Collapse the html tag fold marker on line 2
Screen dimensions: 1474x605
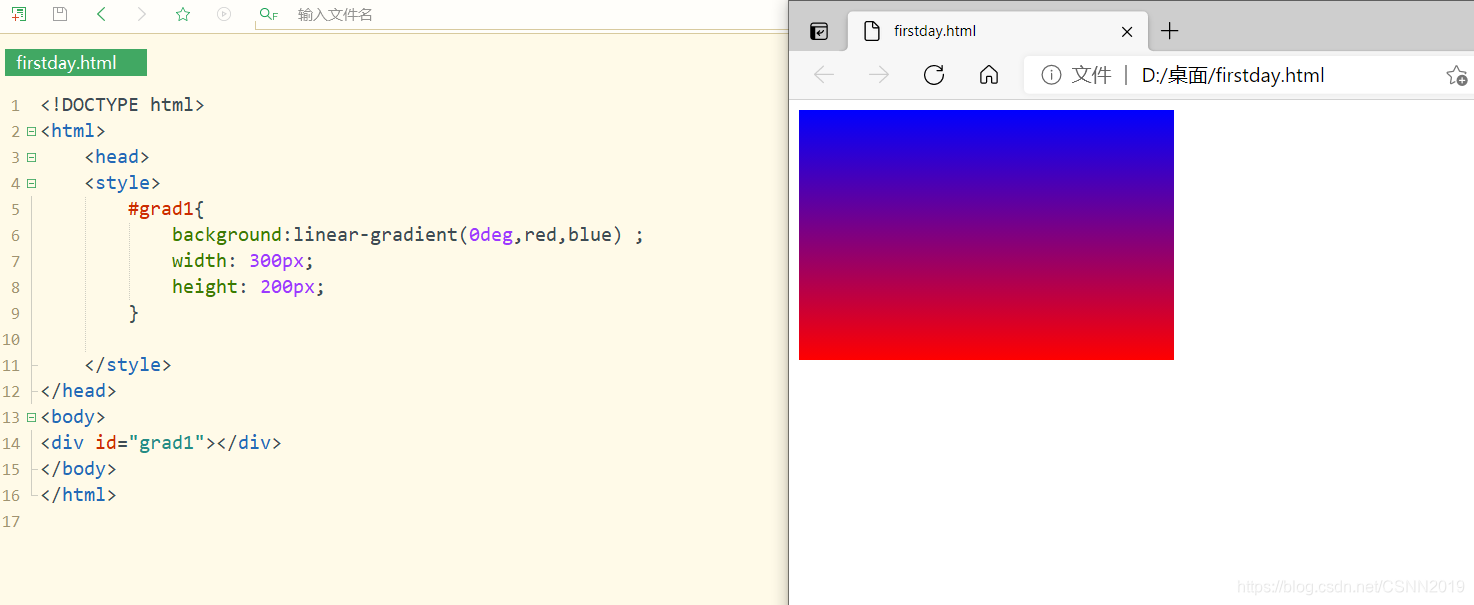coord(32,131)
